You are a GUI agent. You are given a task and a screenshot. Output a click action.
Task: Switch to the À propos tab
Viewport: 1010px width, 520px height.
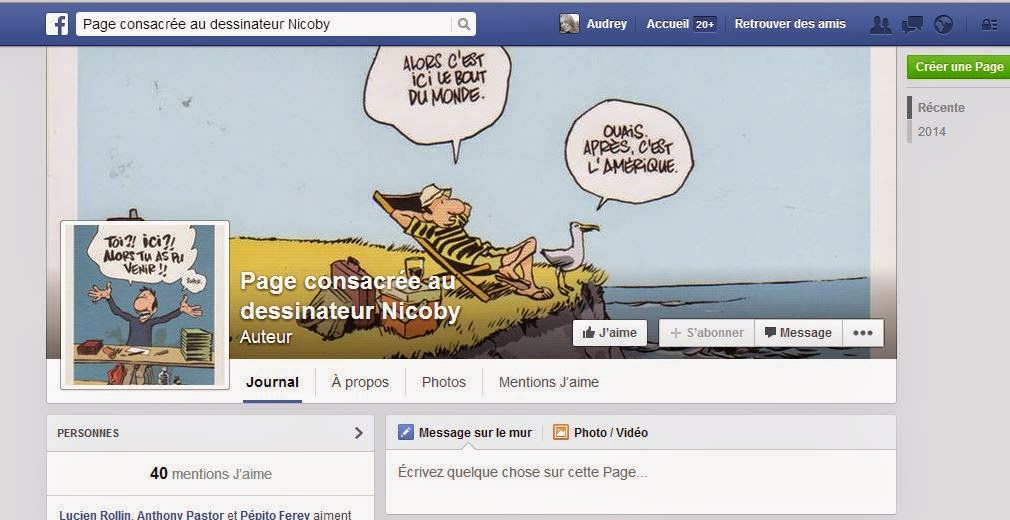click(x=360, y=382)
